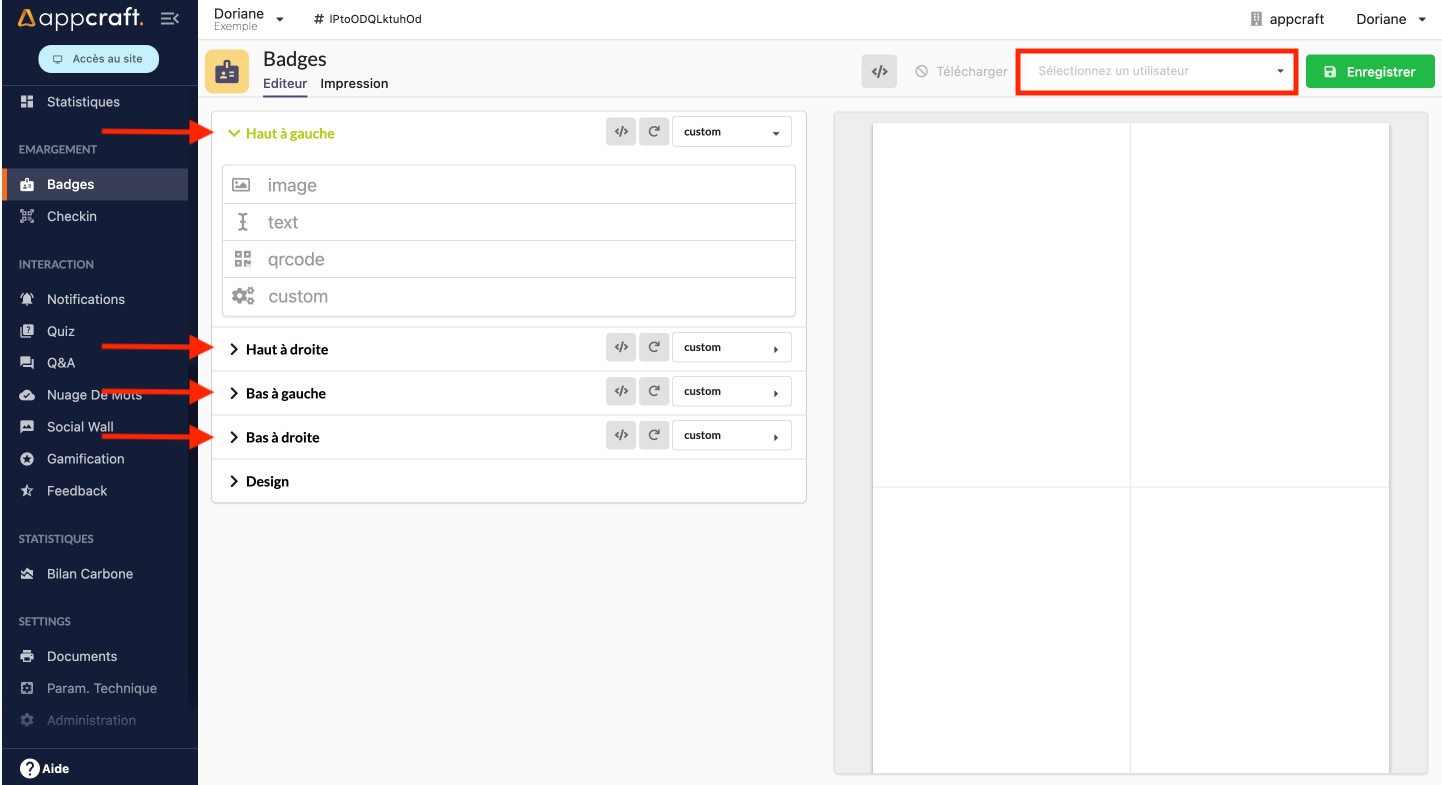Open the Doriane user account menu
Viewport: 1442px width, 785px height.
click(1391, 19)
